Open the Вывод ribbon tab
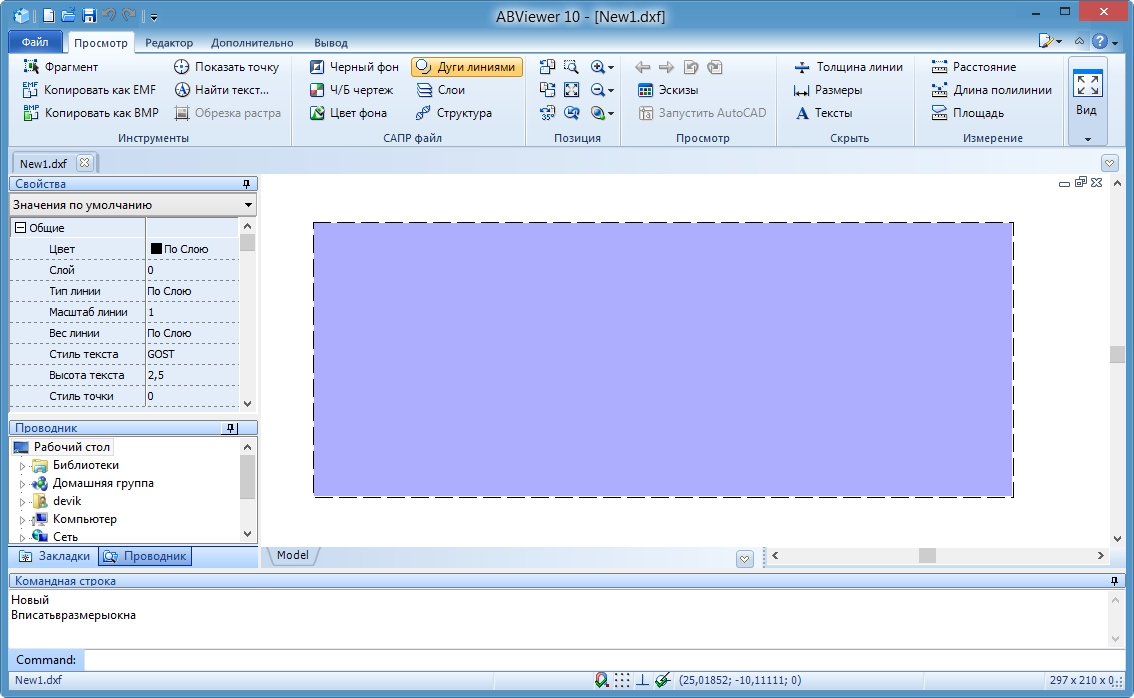The width and height of the screenshot is (1134, 698). (331, 43)
